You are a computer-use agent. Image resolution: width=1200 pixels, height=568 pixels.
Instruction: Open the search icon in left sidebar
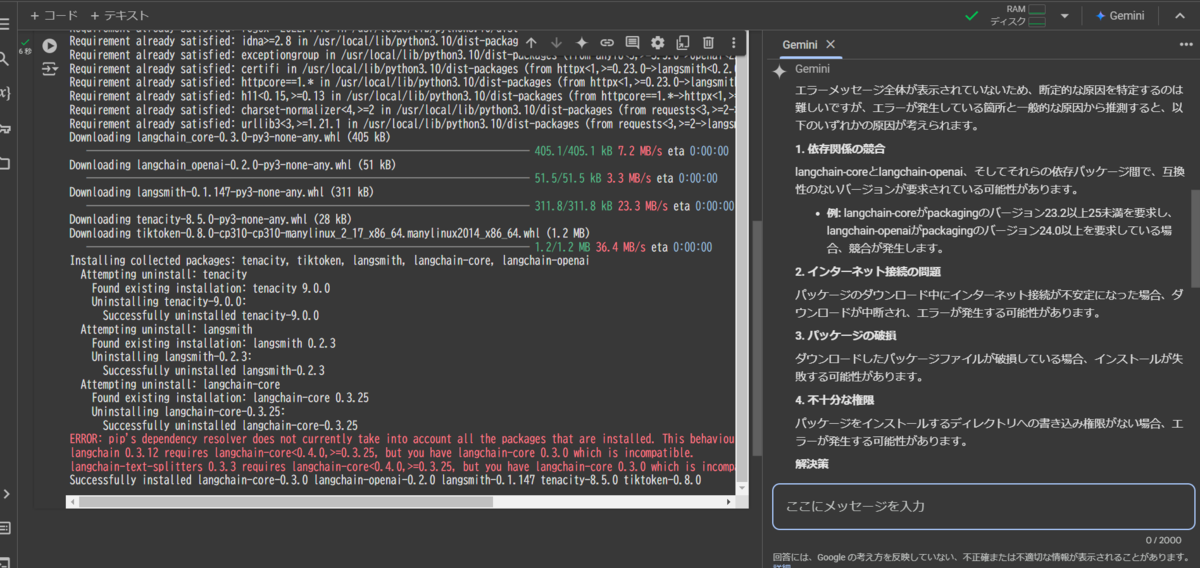coord(5,59)
